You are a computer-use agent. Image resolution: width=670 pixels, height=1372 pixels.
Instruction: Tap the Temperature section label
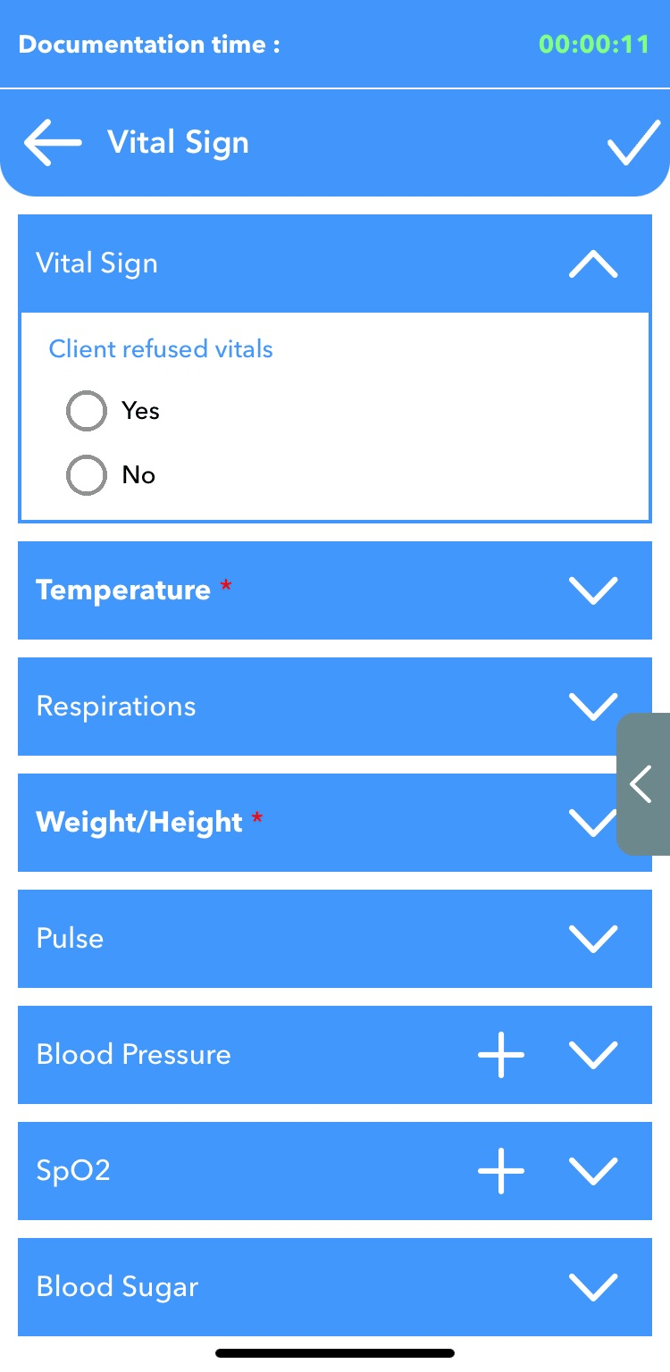(123, 590)
